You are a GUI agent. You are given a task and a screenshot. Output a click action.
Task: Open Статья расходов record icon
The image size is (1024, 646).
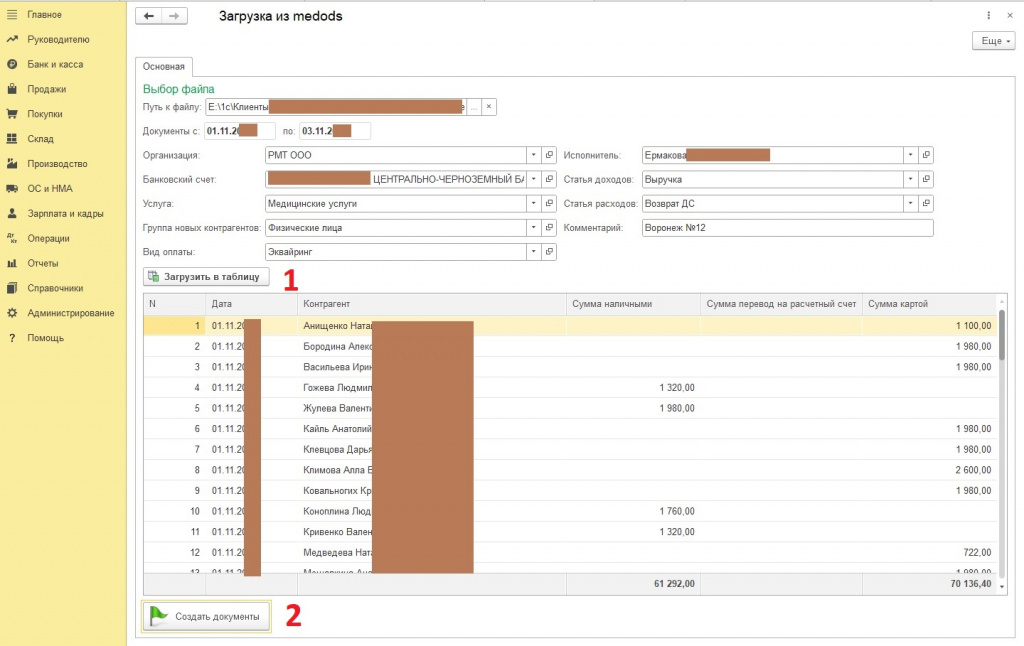[x=926, y=203]
